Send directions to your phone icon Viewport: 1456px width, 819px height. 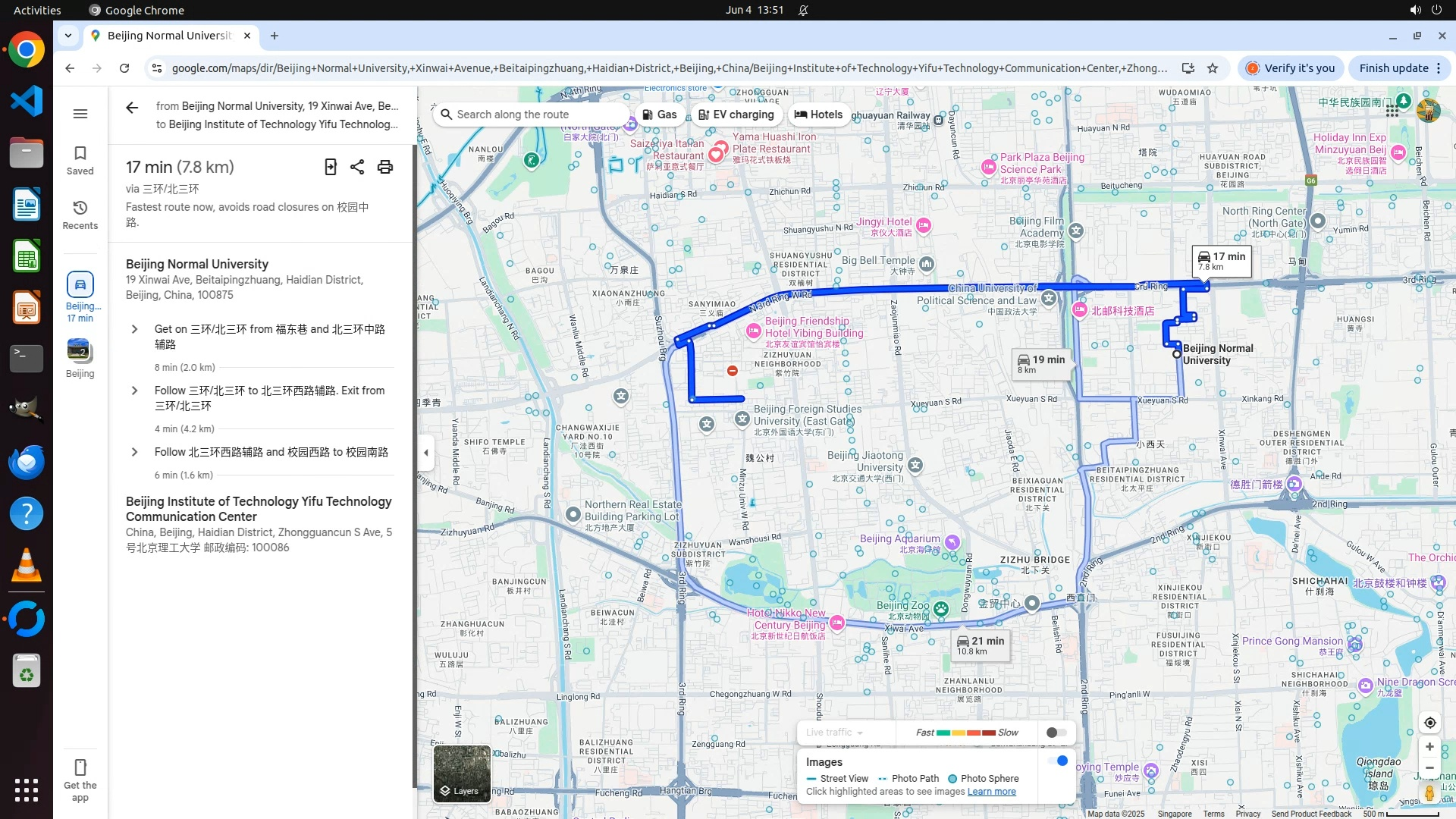pyautogui.click(x=331, y=167)
